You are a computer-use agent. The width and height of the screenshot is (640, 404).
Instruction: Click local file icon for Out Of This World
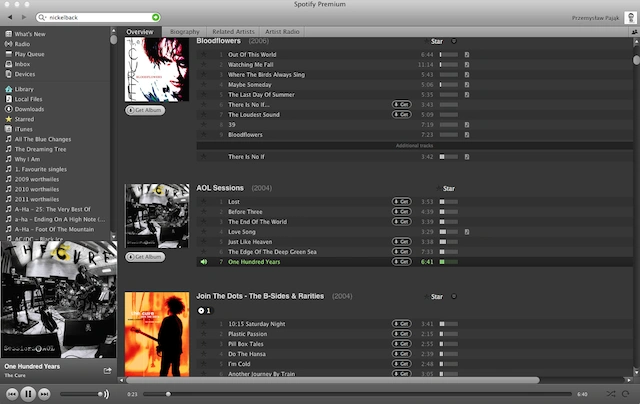pos(467,55)
